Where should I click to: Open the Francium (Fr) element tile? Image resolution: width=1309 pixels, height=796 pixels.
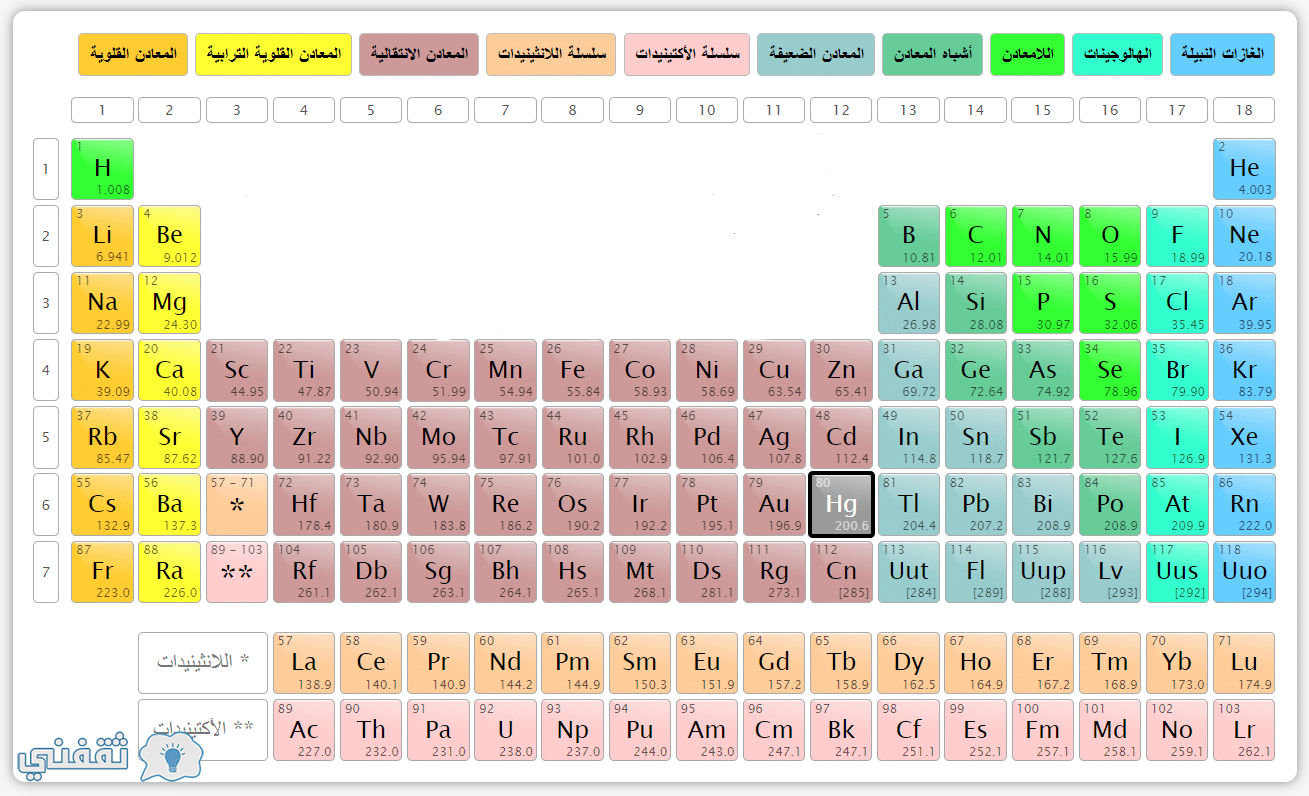tap(102, 571)
